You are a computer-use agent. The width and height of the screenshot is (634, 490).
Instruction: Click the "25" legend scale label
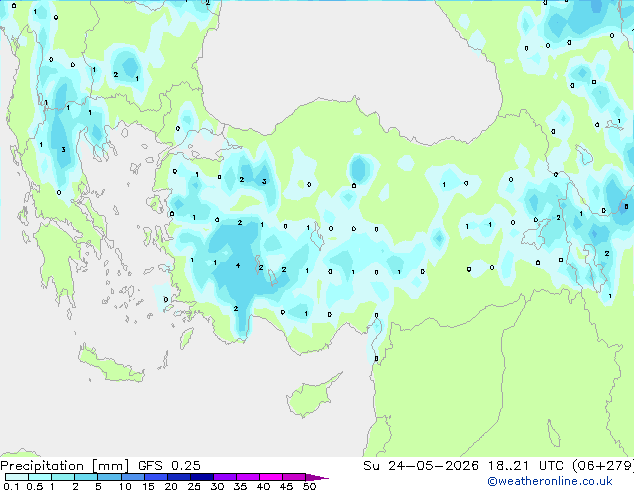pos(194,486)
